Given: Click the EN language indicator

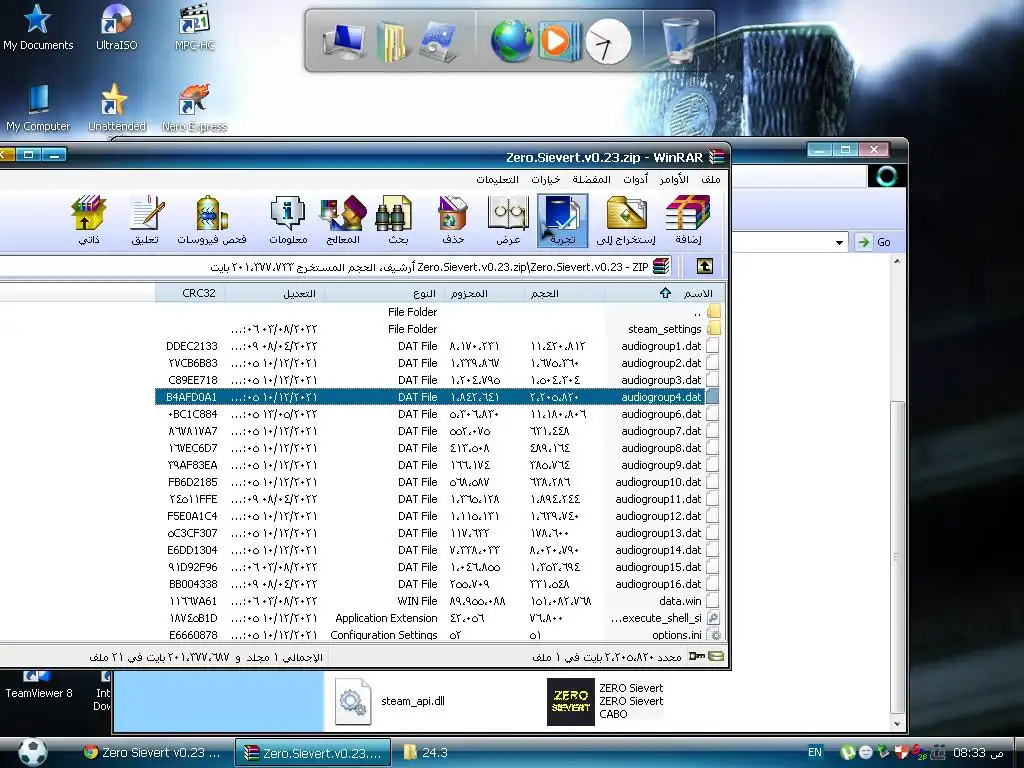Looking at the screenshot, I should (814, 752).
